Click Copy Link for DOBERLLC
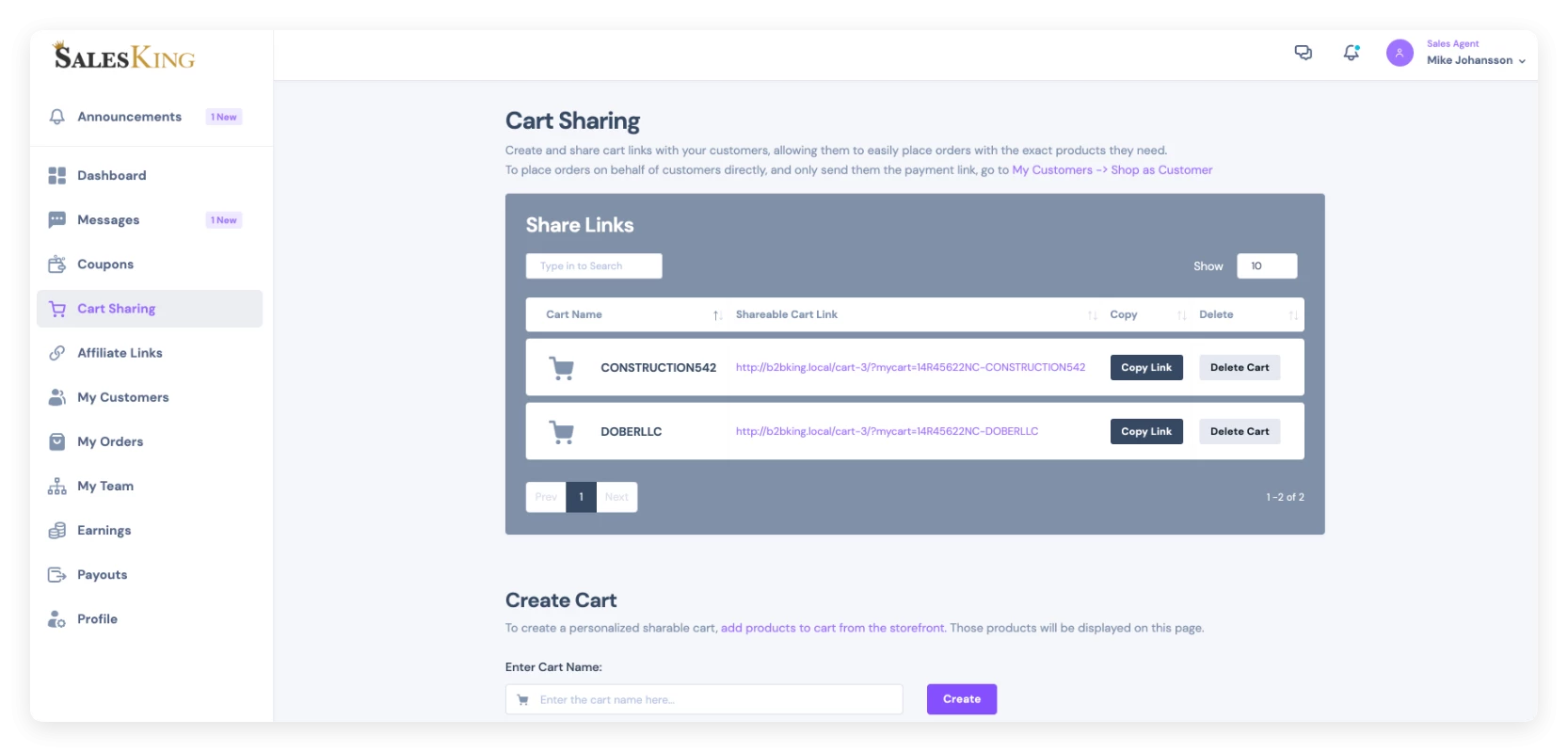 1146,431
